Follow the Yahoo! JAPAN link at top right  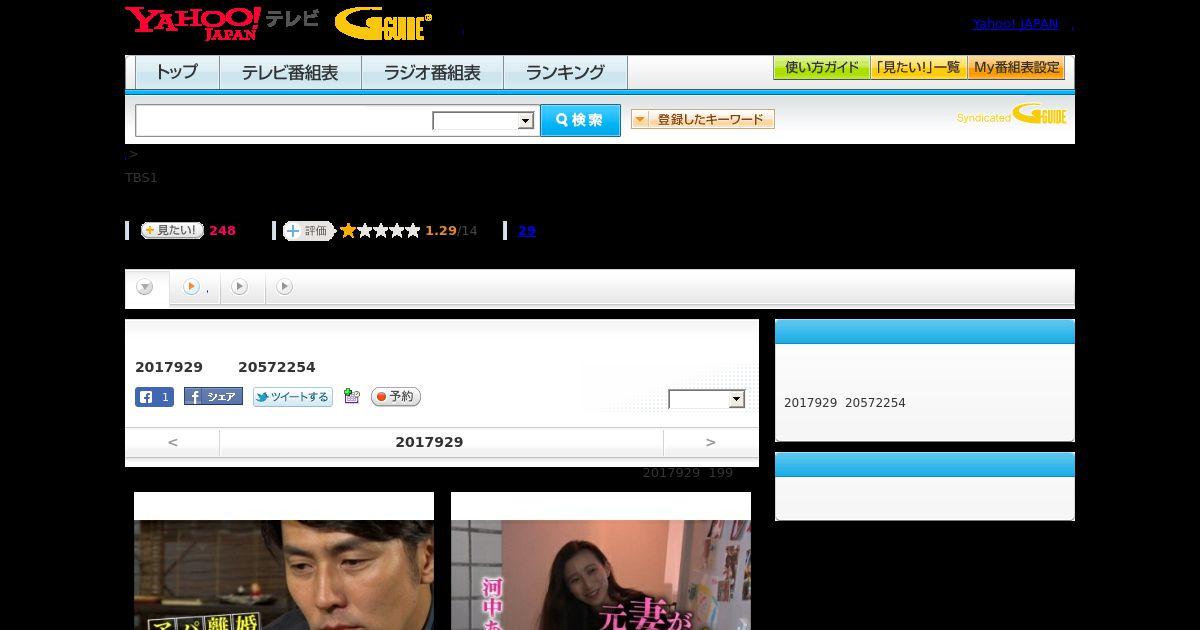coord(1015,24)
